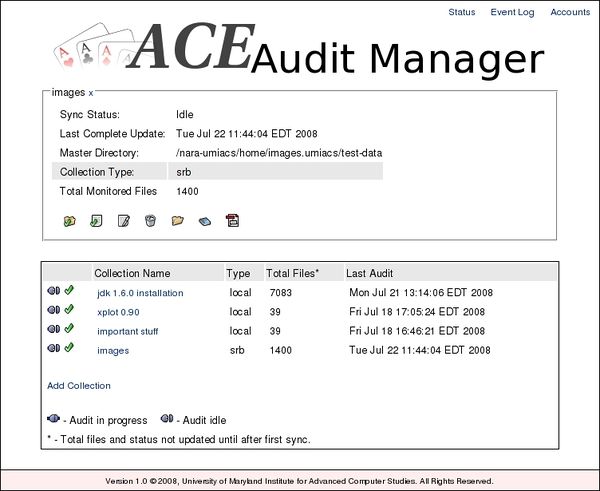The width and height of the screenshot is (600, 491).
Task: Click green checkmark beside images collection row
Action: point(69,349)
